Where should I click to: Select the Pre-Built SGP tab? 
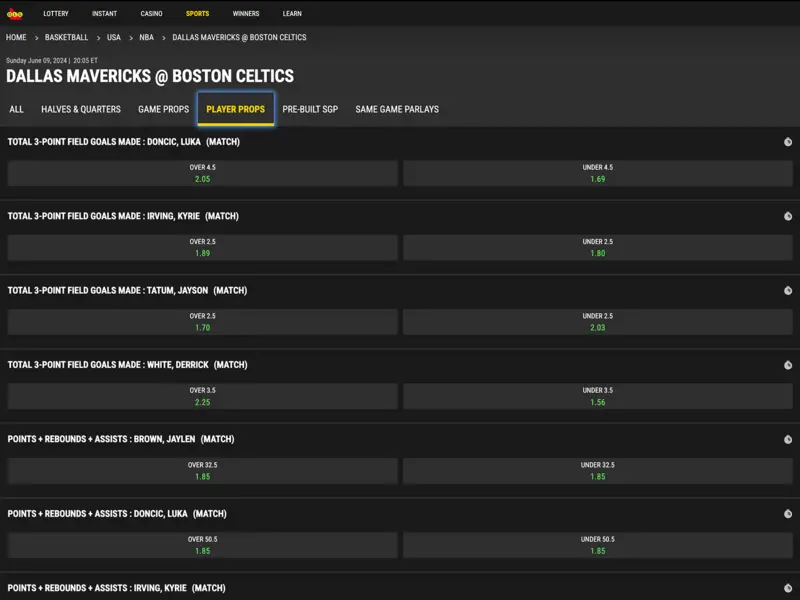pyautogui.click(x=310, y=109)
